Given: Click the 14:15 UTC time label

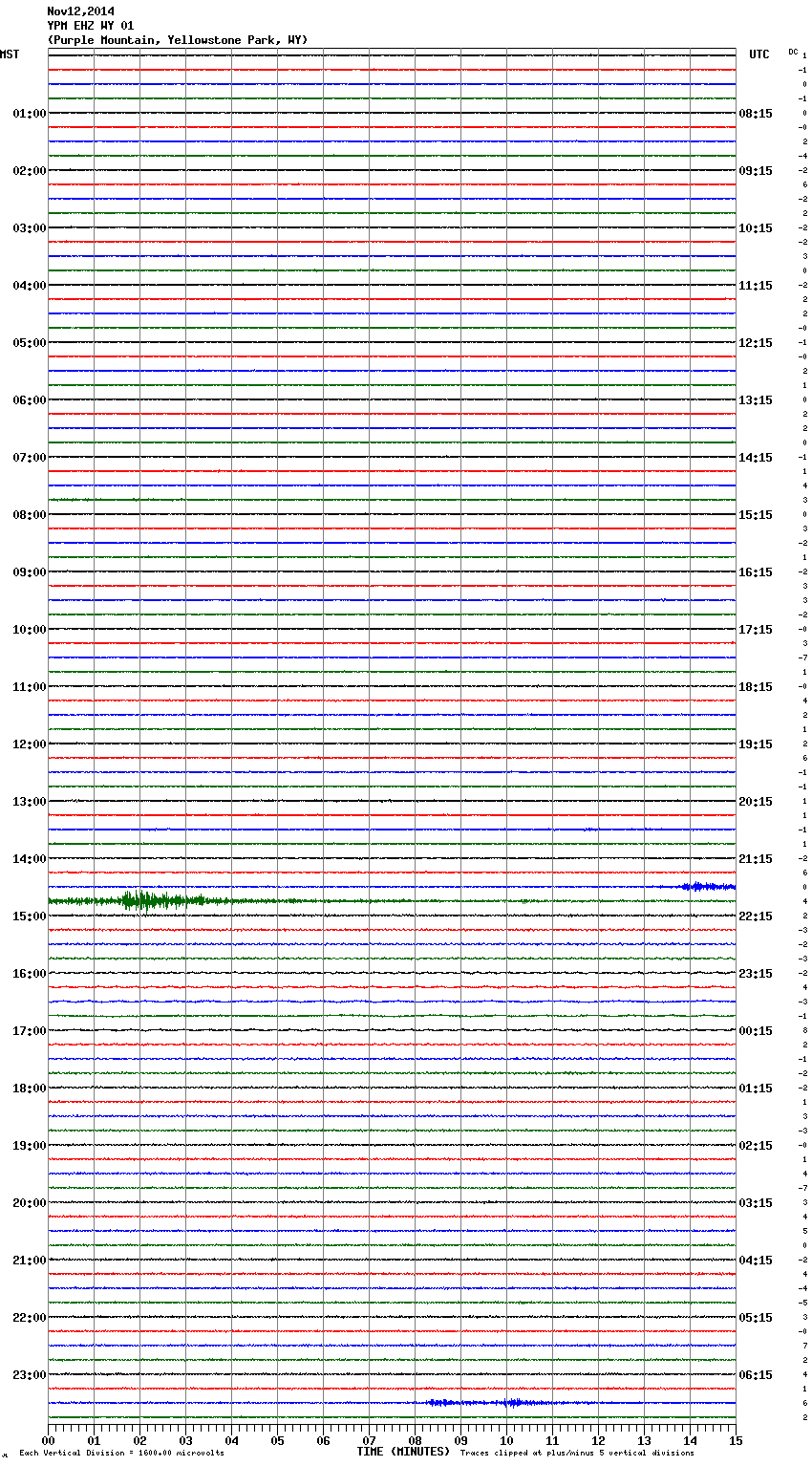Looking at the screenshot, I should (x=756, y=458).
